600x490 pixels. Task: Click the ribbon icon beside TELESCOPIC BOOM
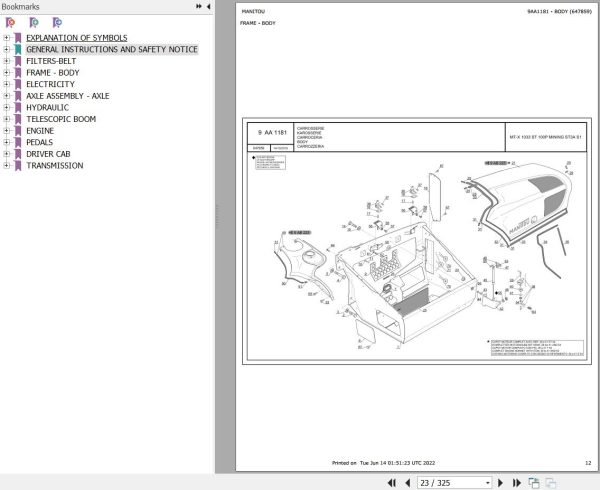point(18,119)
